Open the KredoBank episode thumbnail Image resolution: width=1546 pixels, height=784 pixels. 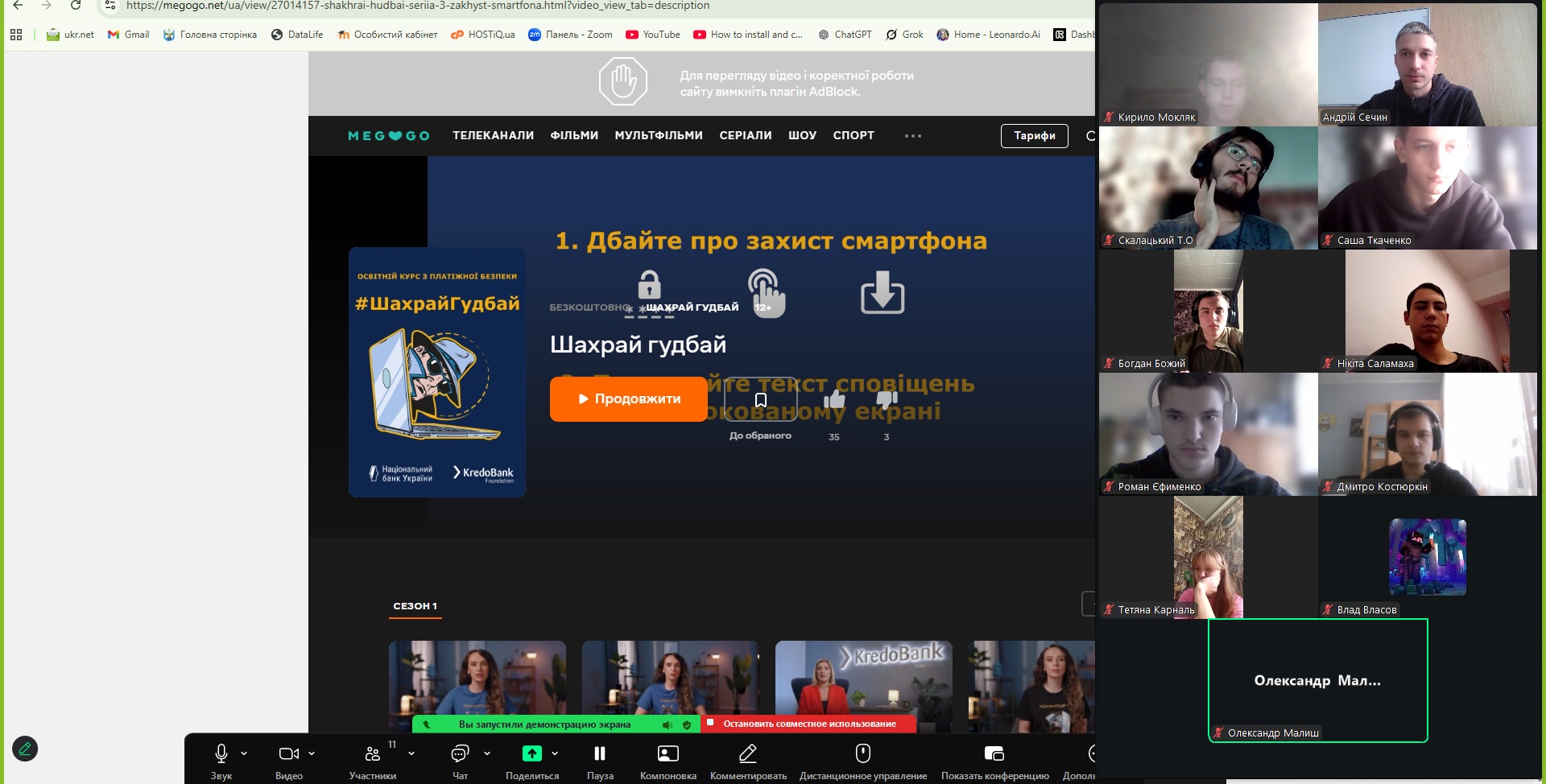863,680
